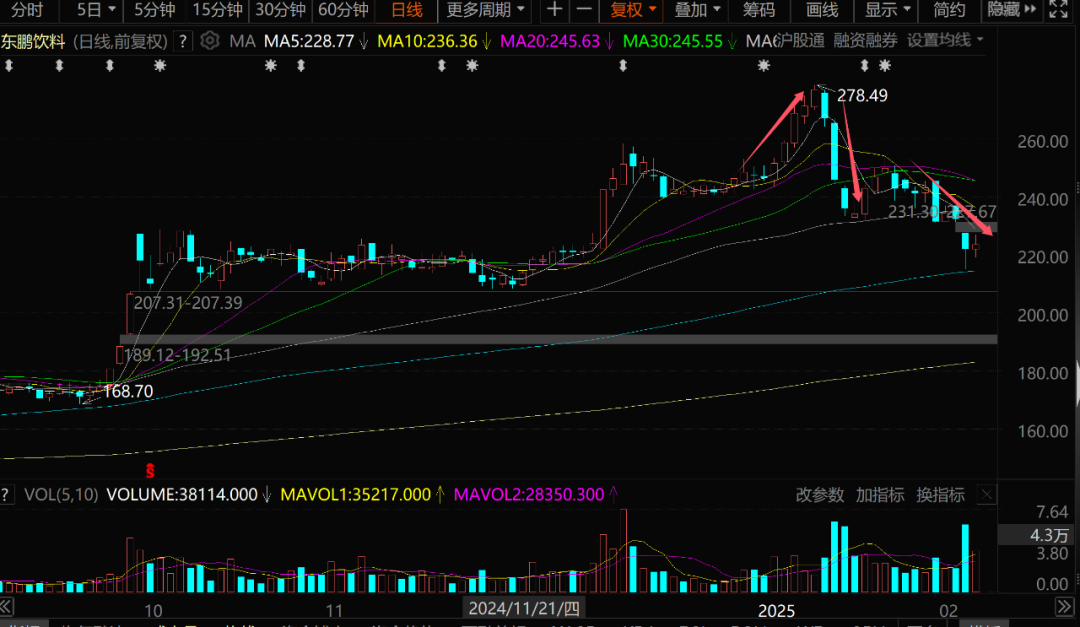Click the minus zoom-out icon
The height and width of the screenshot is (627, 1080).
pyautogui.click(x=583, y=10)
